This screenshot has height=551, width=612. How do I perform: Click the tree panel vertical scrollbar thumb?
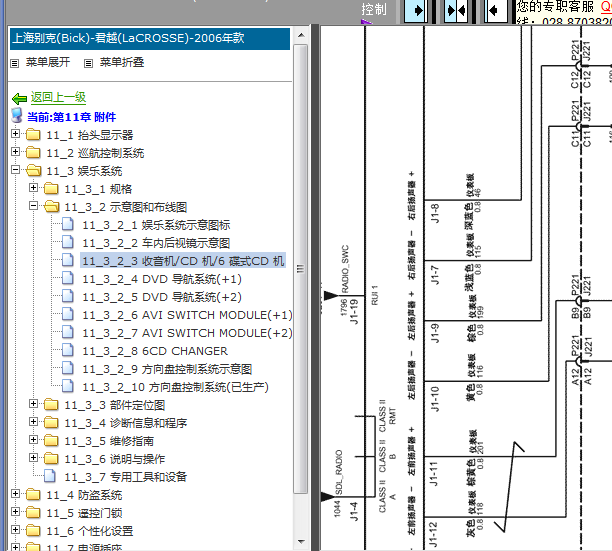(301, 269)
